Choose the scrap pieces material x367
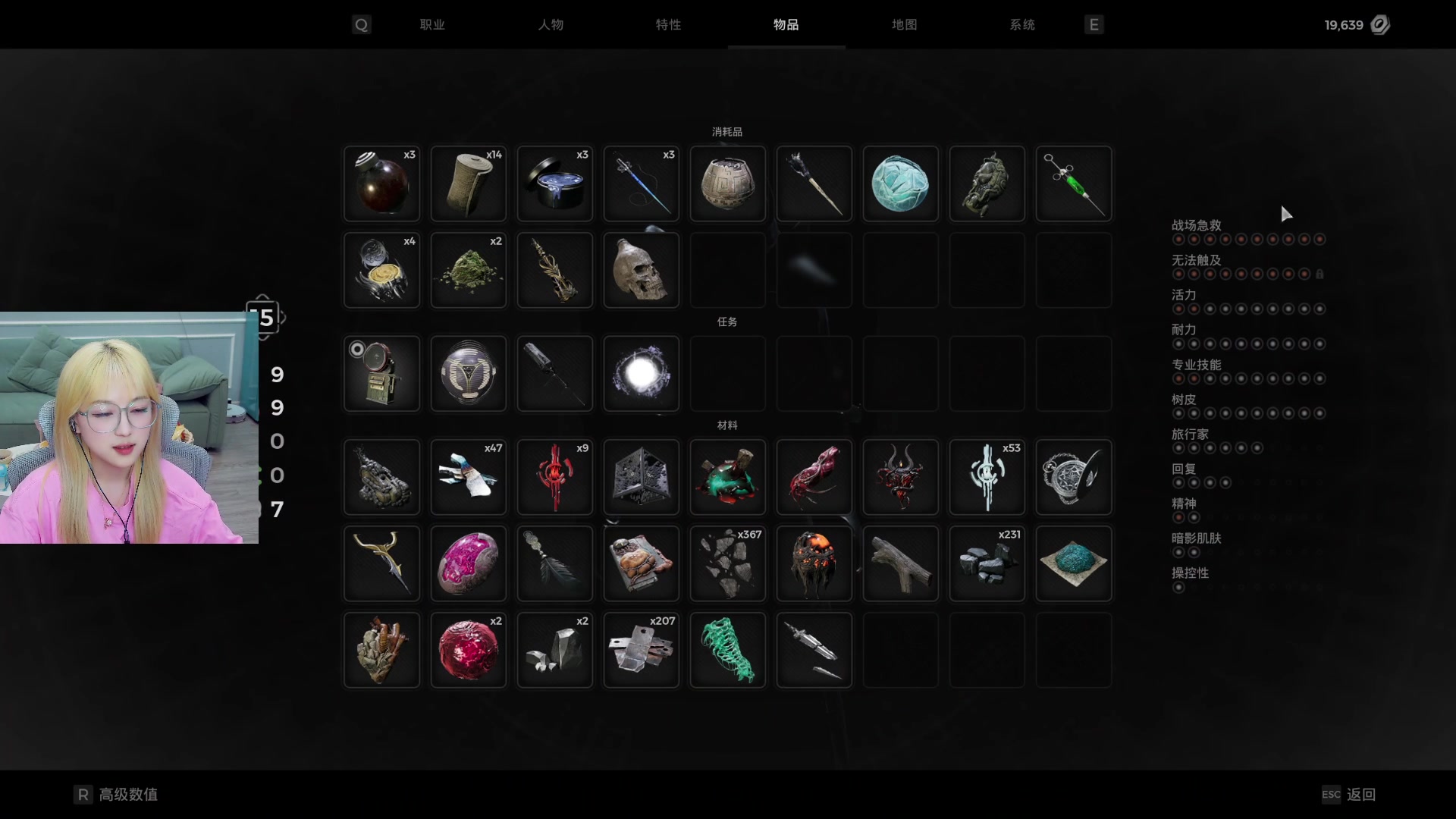 (x=728, y=563)
